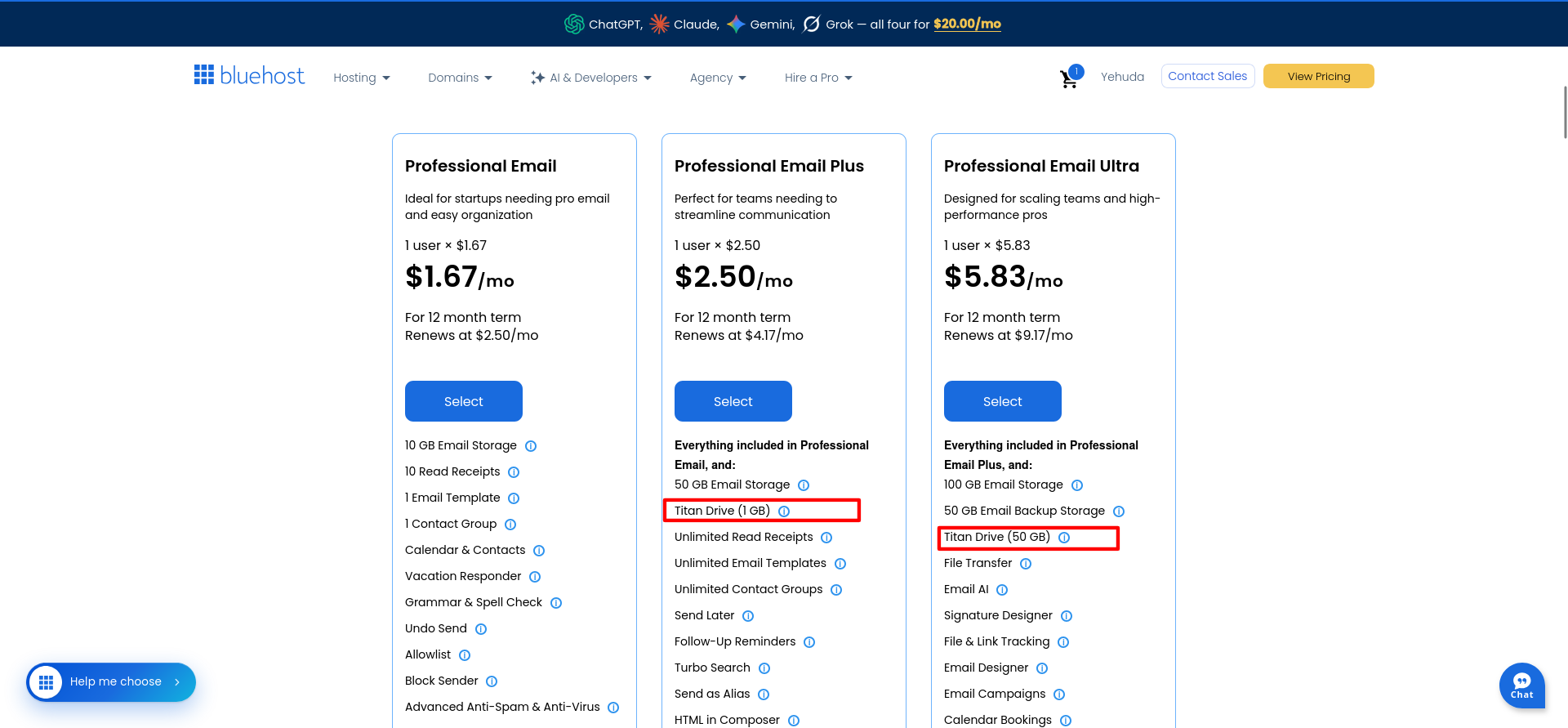Click info icon beside Titan Drive (50 GB)
Viewport: 1568px width, 728px height.
(x=1064, y=538)
